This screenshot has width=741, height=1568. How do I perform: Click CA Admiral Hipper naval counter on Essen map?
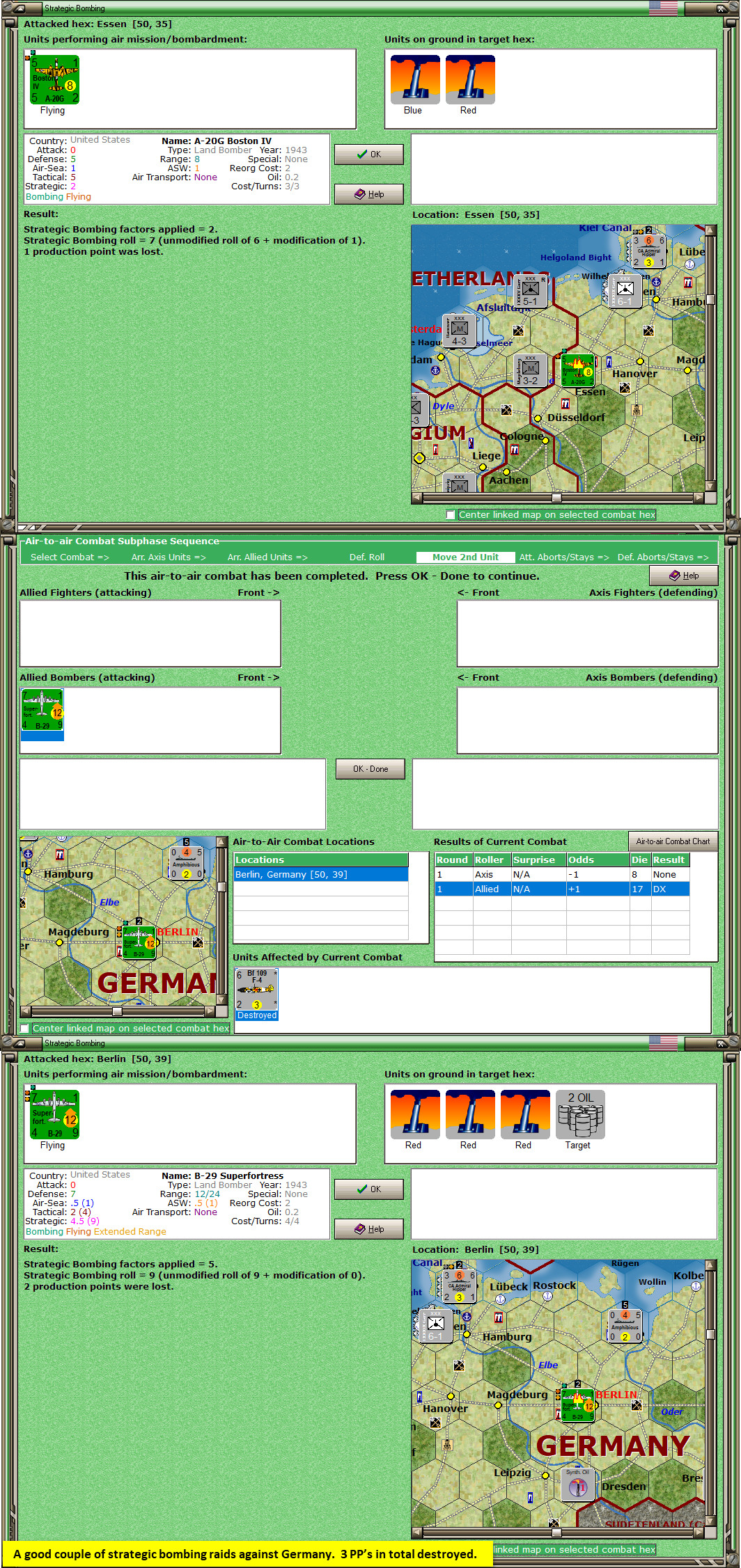tap(648, 251)
